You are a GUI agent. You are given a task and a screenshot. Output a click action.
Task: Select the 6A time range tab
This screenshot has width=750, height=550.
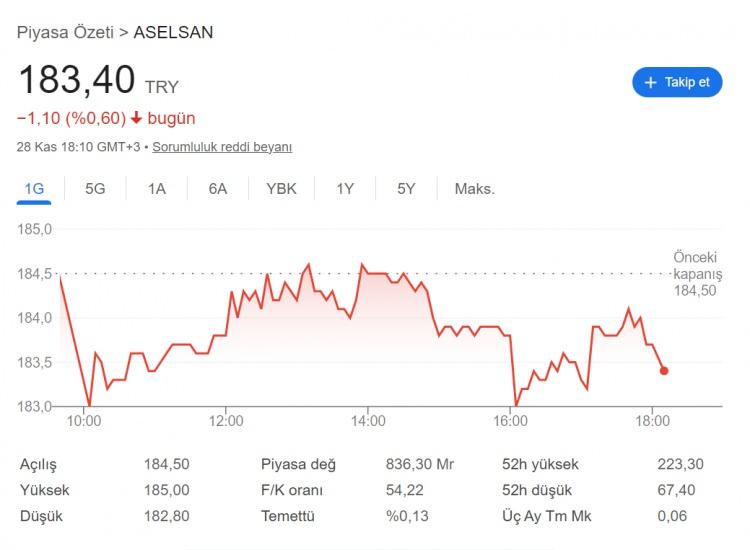click(218, 188)
